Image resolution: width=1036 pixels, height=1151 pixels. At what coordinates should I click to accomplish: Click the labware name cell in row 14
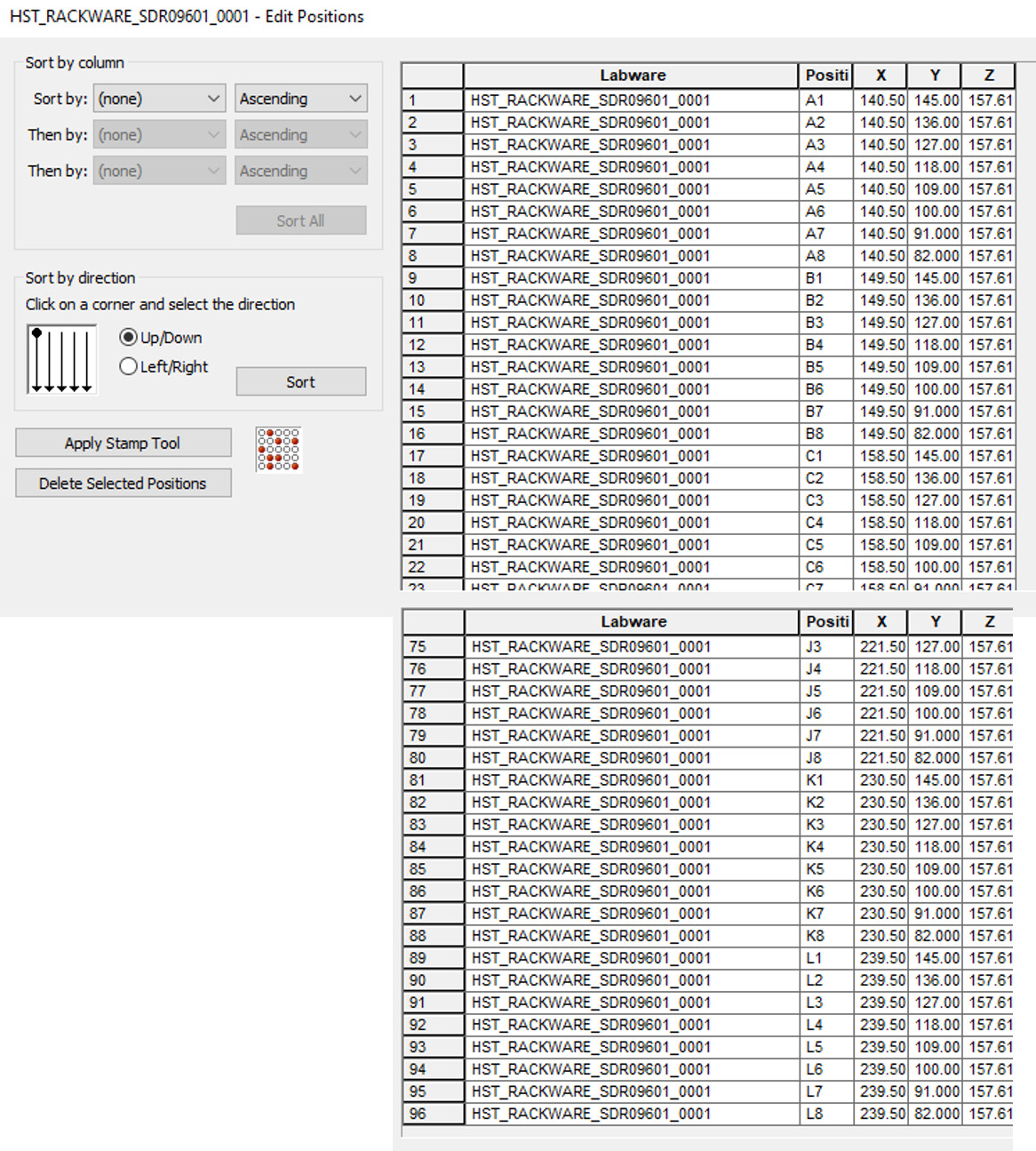(632, 389)
